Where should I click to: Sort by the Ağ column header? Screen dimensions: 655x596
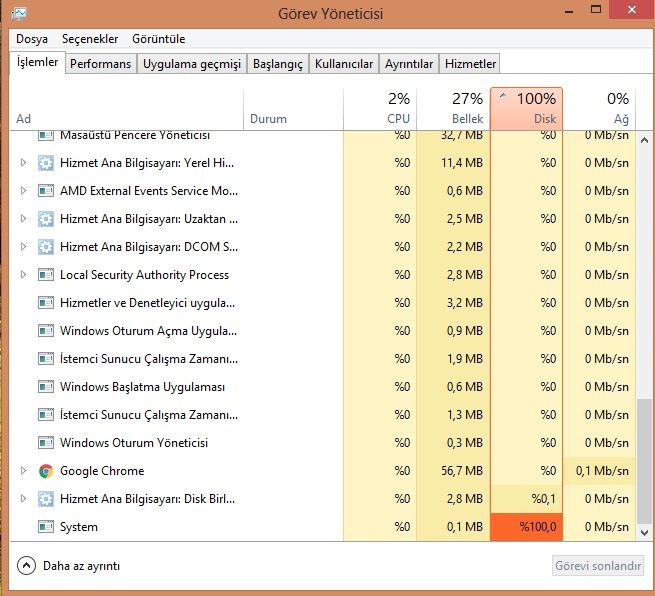coord(599,109)
